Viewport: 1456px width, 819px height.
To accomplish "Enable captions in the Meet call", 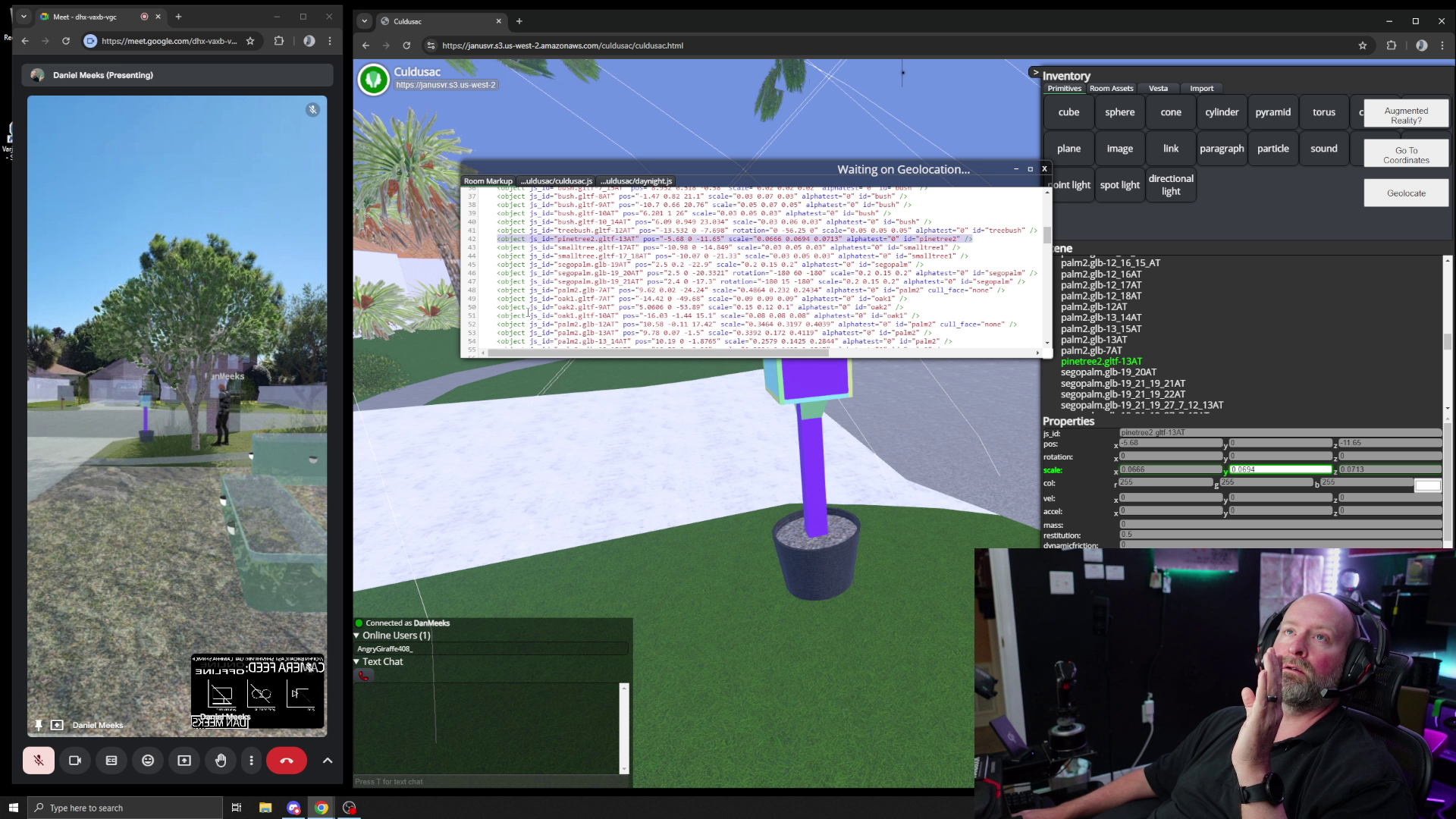I will tap(111, 760).
